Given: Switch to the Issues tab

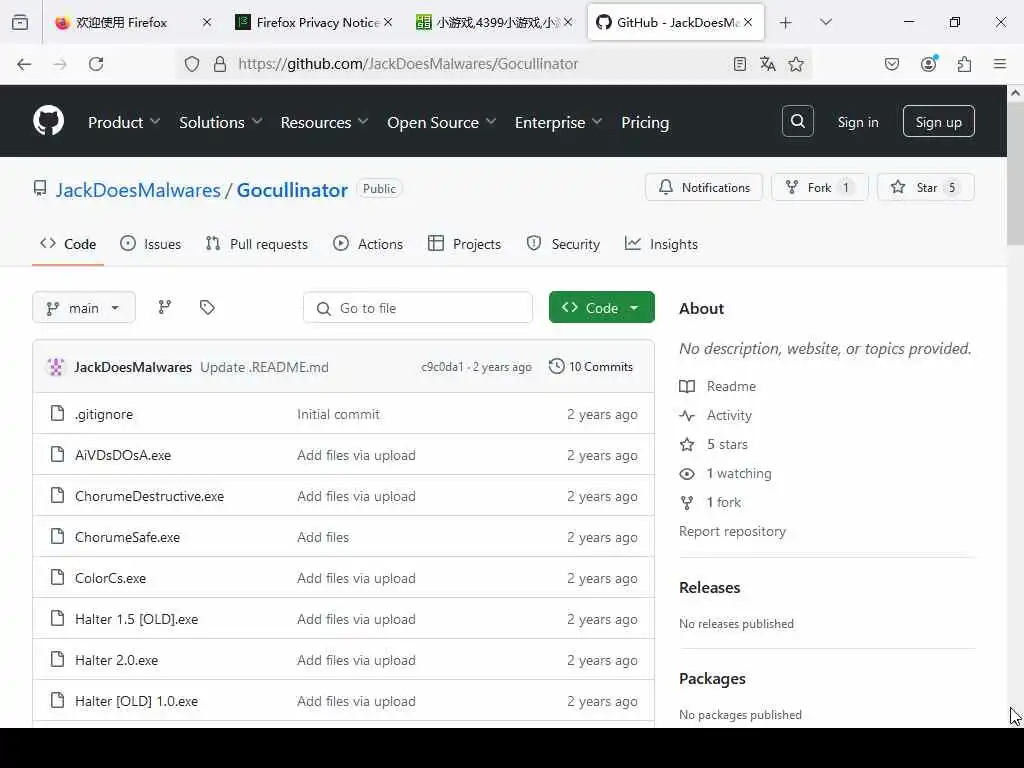Looking at the screenshot, I should 151,244.
